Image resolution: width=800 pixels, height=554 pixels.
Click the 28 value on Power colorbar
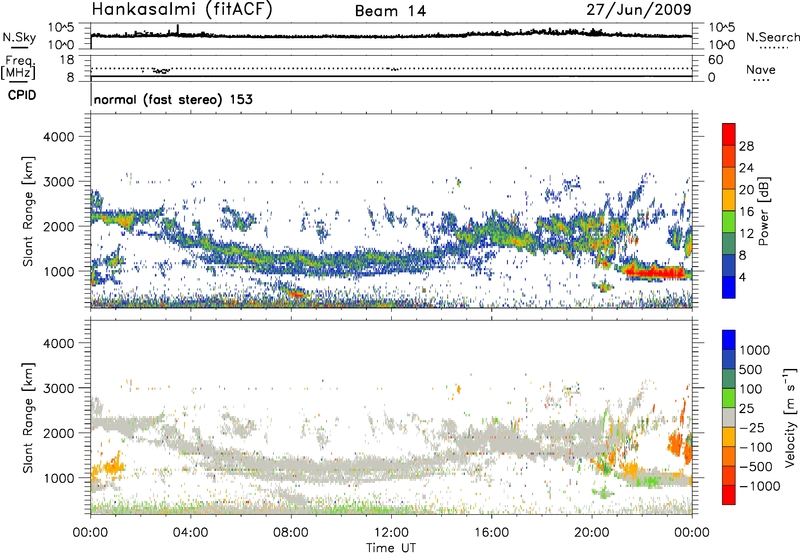(x=746, y=146)
